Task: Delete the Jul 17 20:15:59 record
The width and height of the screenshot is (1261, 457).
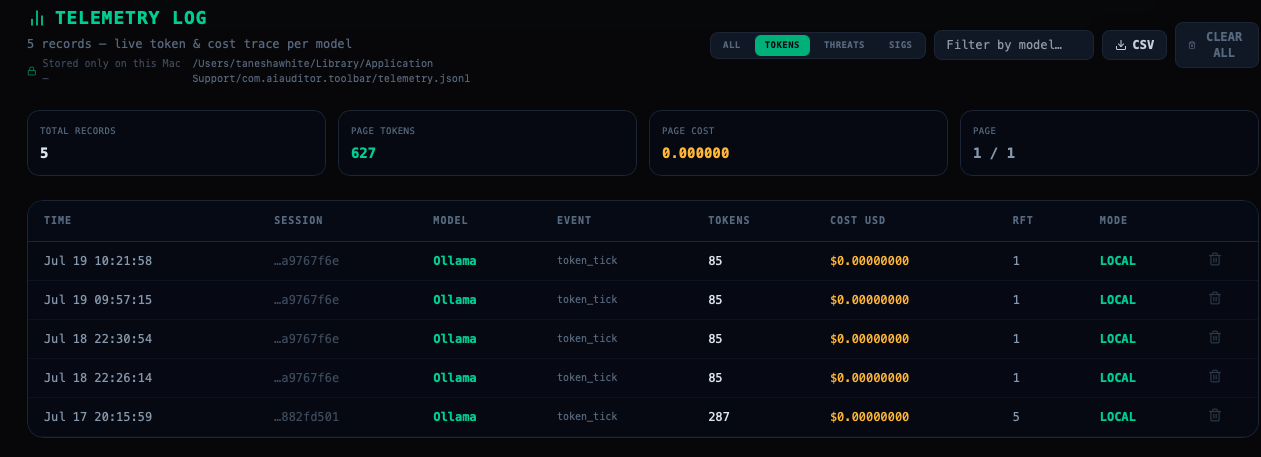Action: (x=1215, y=415)
